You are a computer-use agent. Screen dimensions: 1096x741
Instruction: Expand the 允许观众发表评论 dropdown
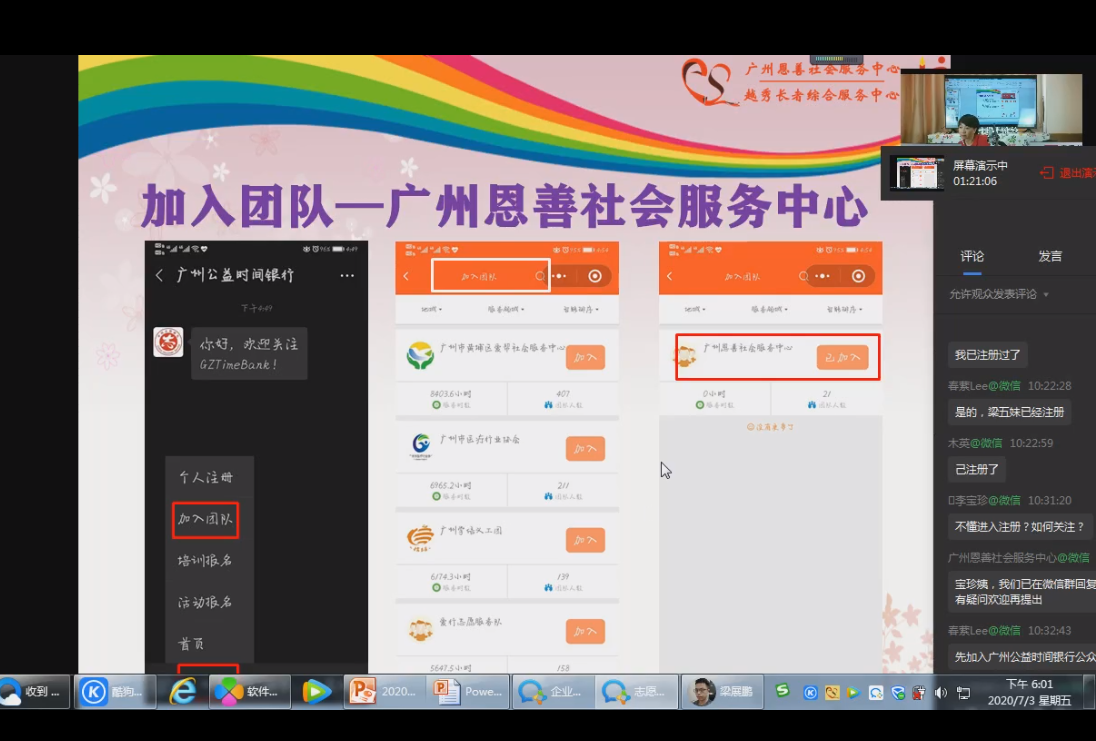click(x=999, y=294)
